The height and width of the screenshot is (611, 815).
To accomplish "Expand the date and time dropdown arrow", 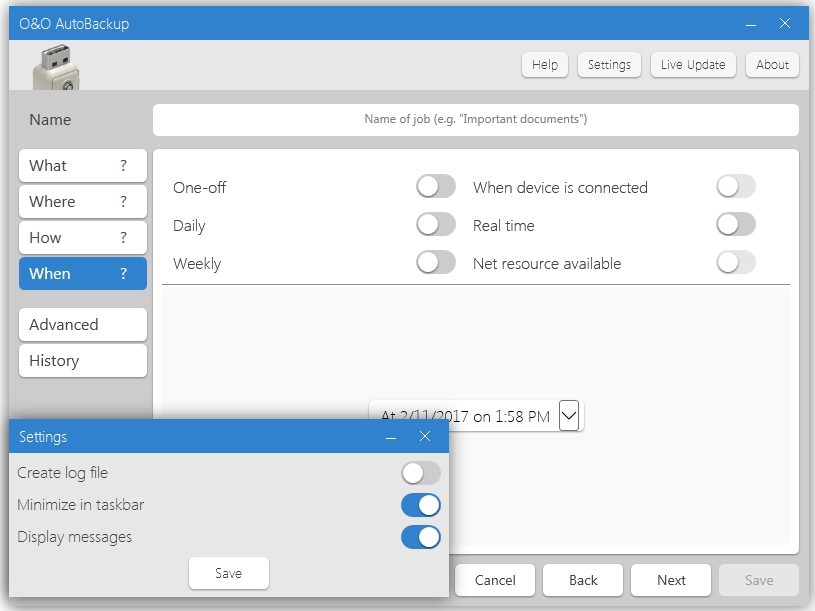I will [x=569, y=415].
